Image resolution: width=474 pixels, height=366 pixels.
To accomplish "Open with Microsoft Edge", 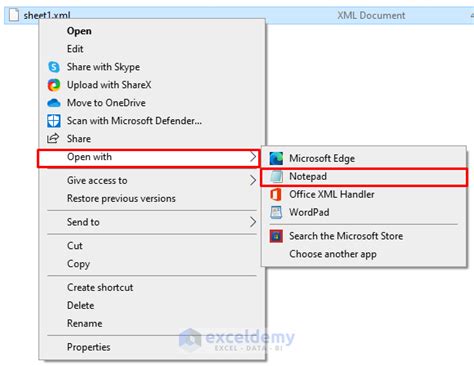I will click(364, 158).
